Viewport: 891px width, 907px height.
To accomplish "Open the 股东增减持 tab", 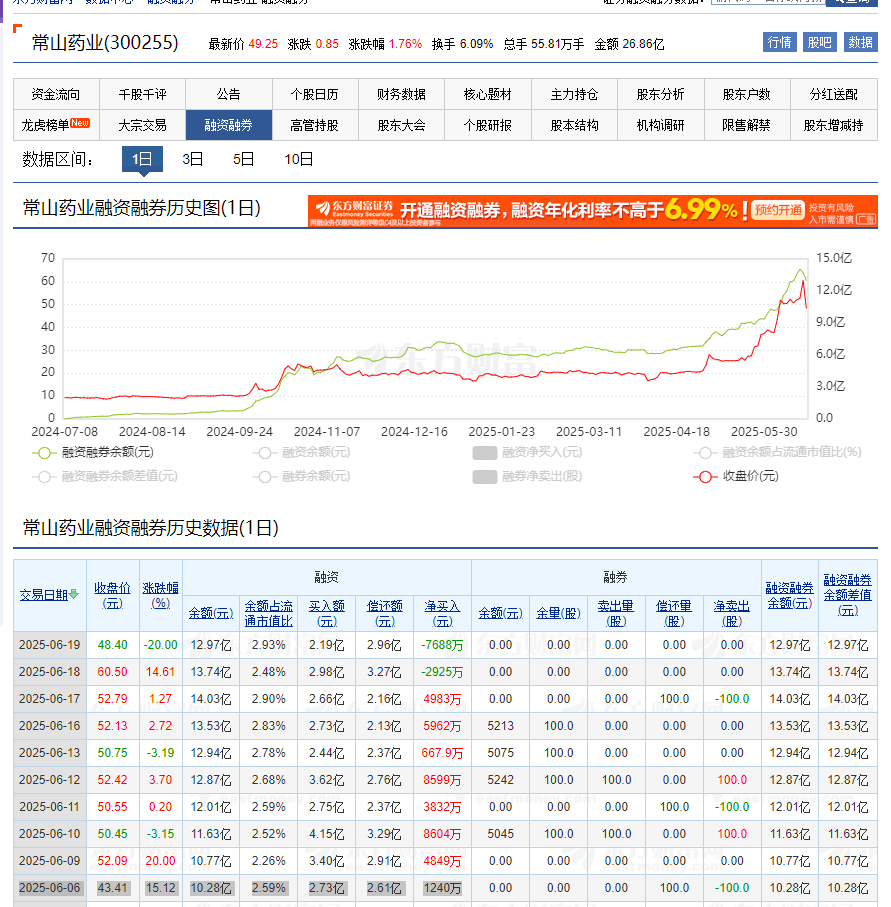I will point(834,125).
